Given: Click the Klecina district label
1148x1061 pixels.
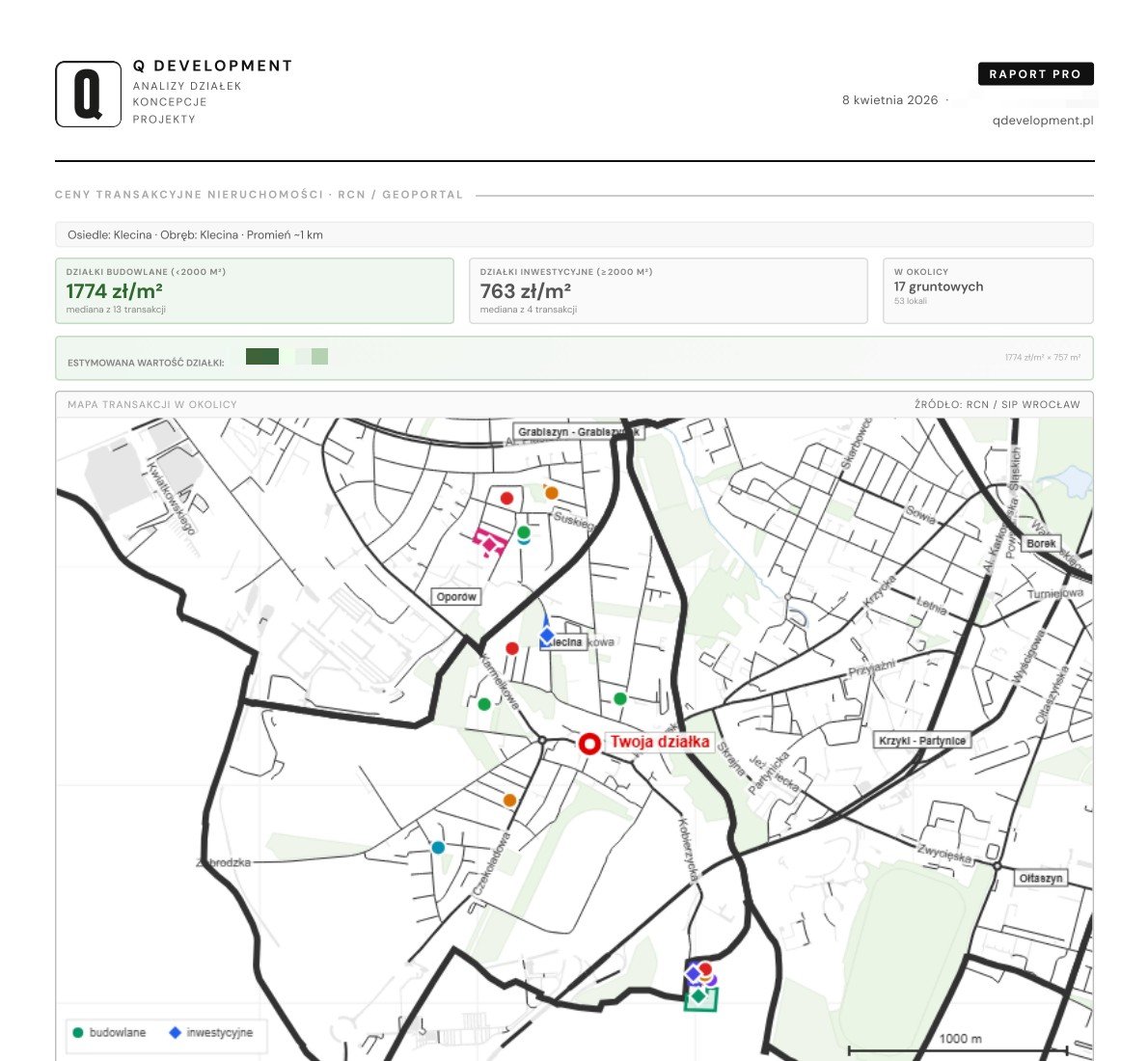Looking at the screenshot, I should 566,642.
